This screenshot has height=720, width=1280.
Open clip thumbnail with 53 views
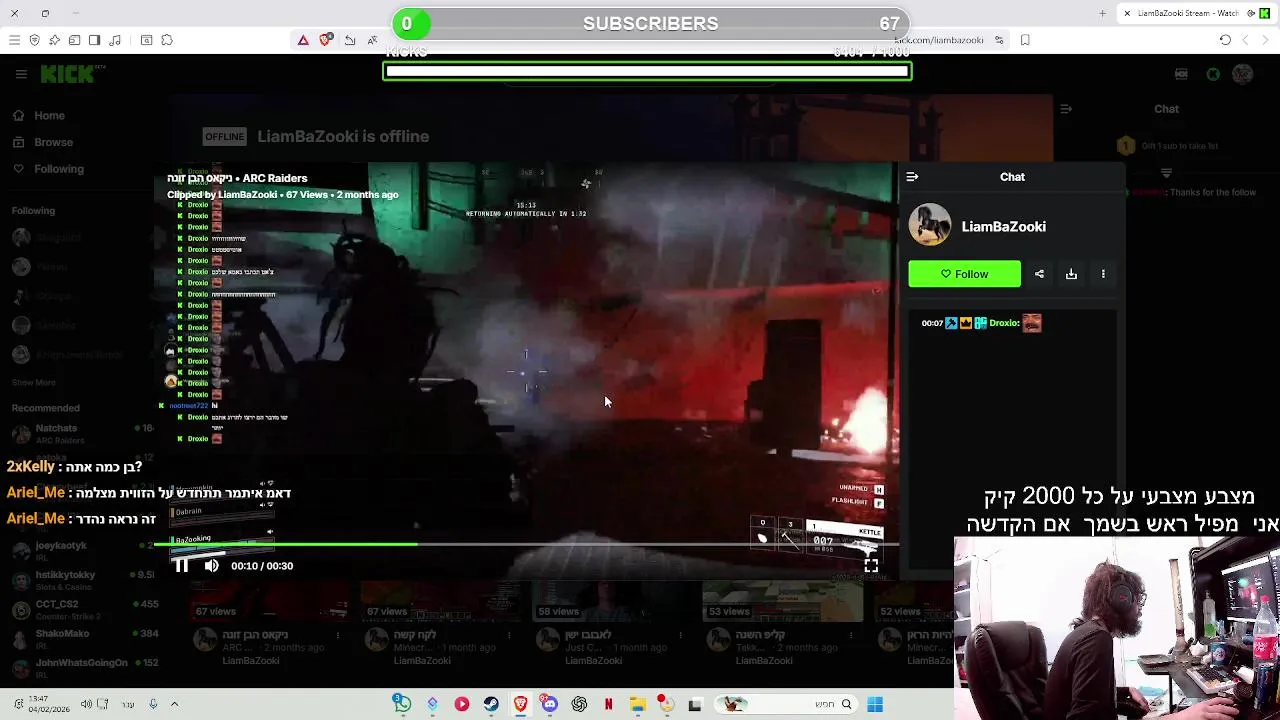[783, 600]
